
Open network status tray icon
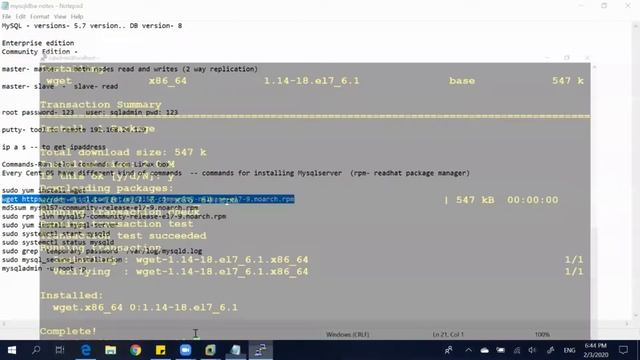click(x=517, y=350)
